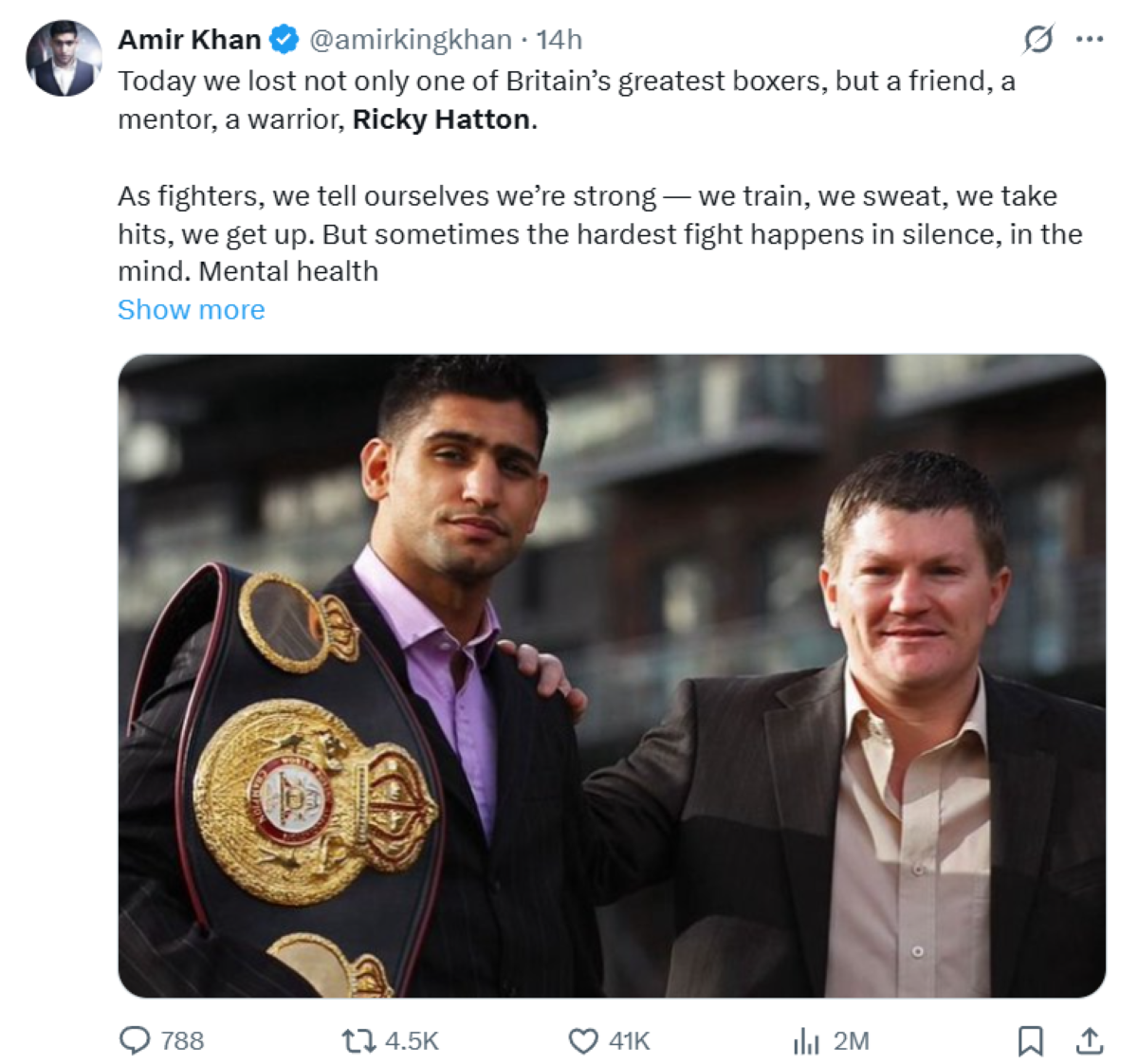
Task: Click the share upload arrow icon
Action: (1090, 1041)
